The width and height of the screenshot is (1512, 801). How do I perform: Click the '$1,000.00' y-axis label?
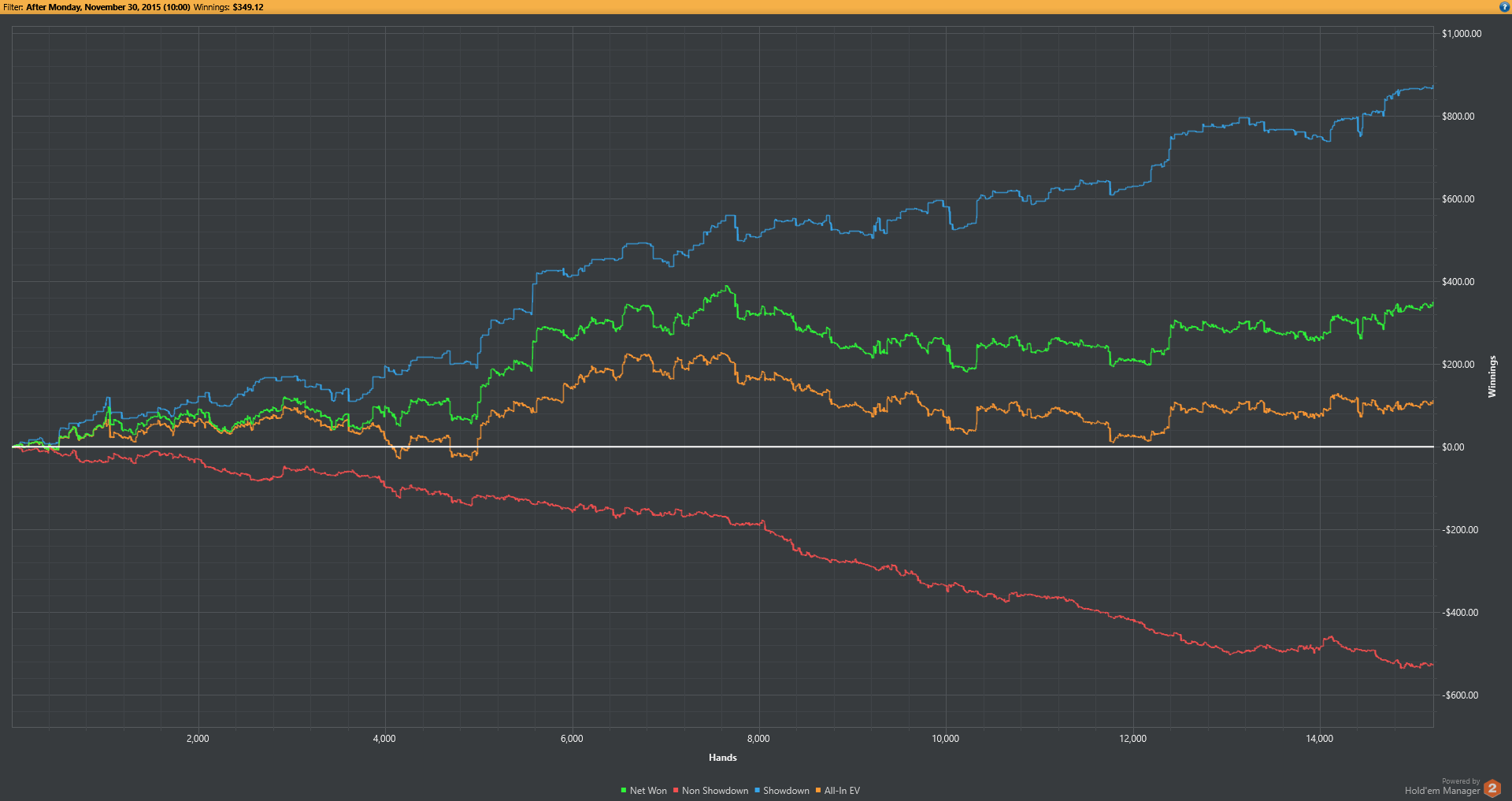[x=1462, y=34]
